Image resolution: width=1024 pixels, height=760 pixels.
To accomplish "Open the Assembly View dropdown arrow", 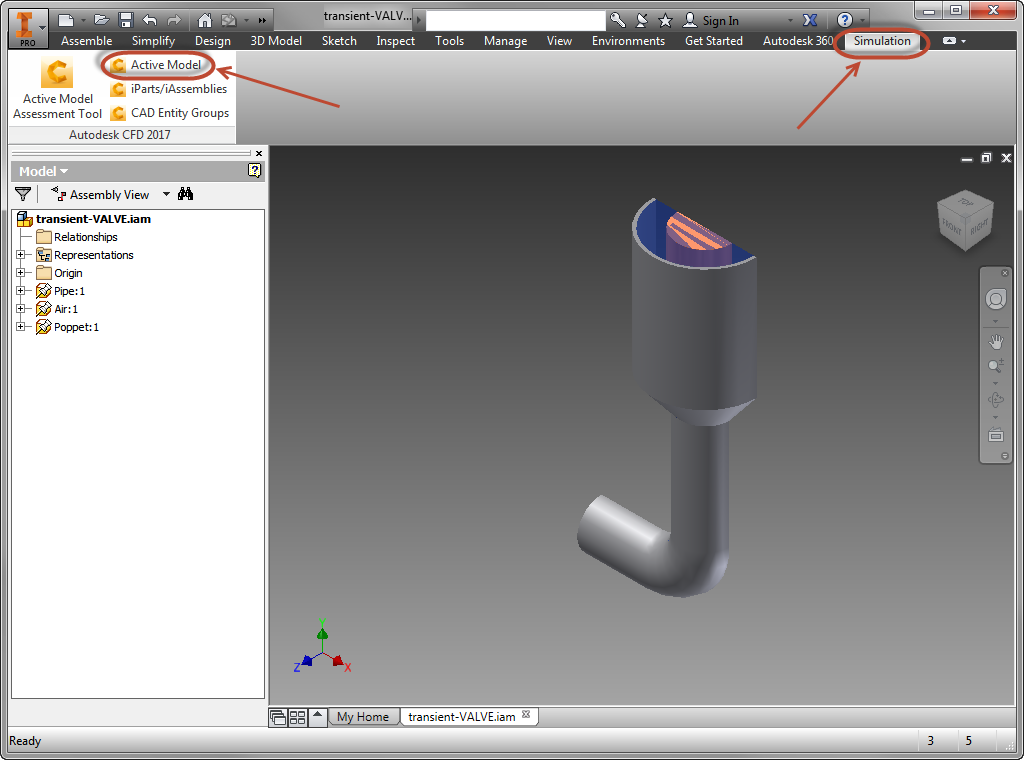I will 166,194.
